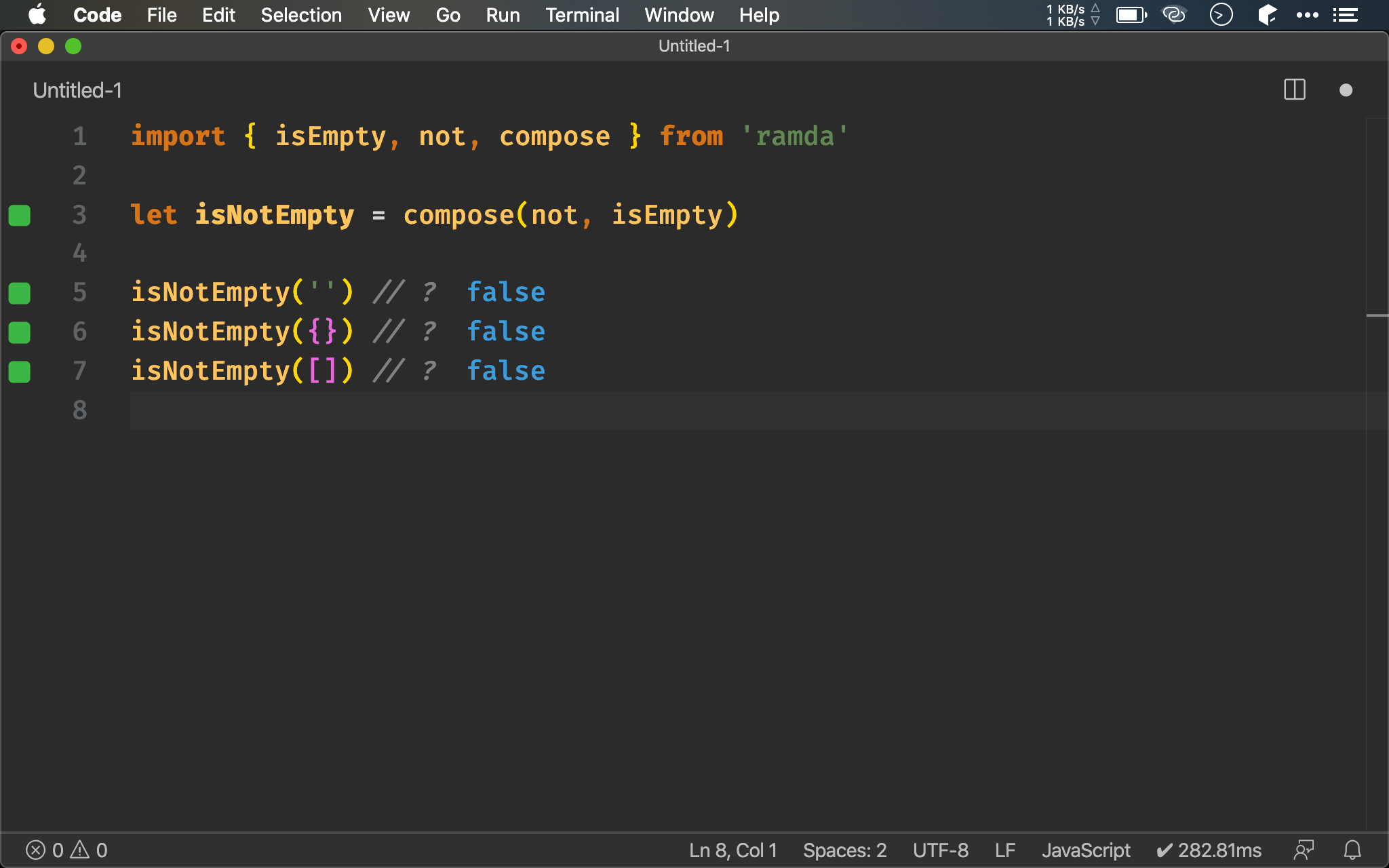Click the unsaved changes dot icon
Image resolution: width=1389 pixels, height=868 pixels.
click(x=1346, y=90)
